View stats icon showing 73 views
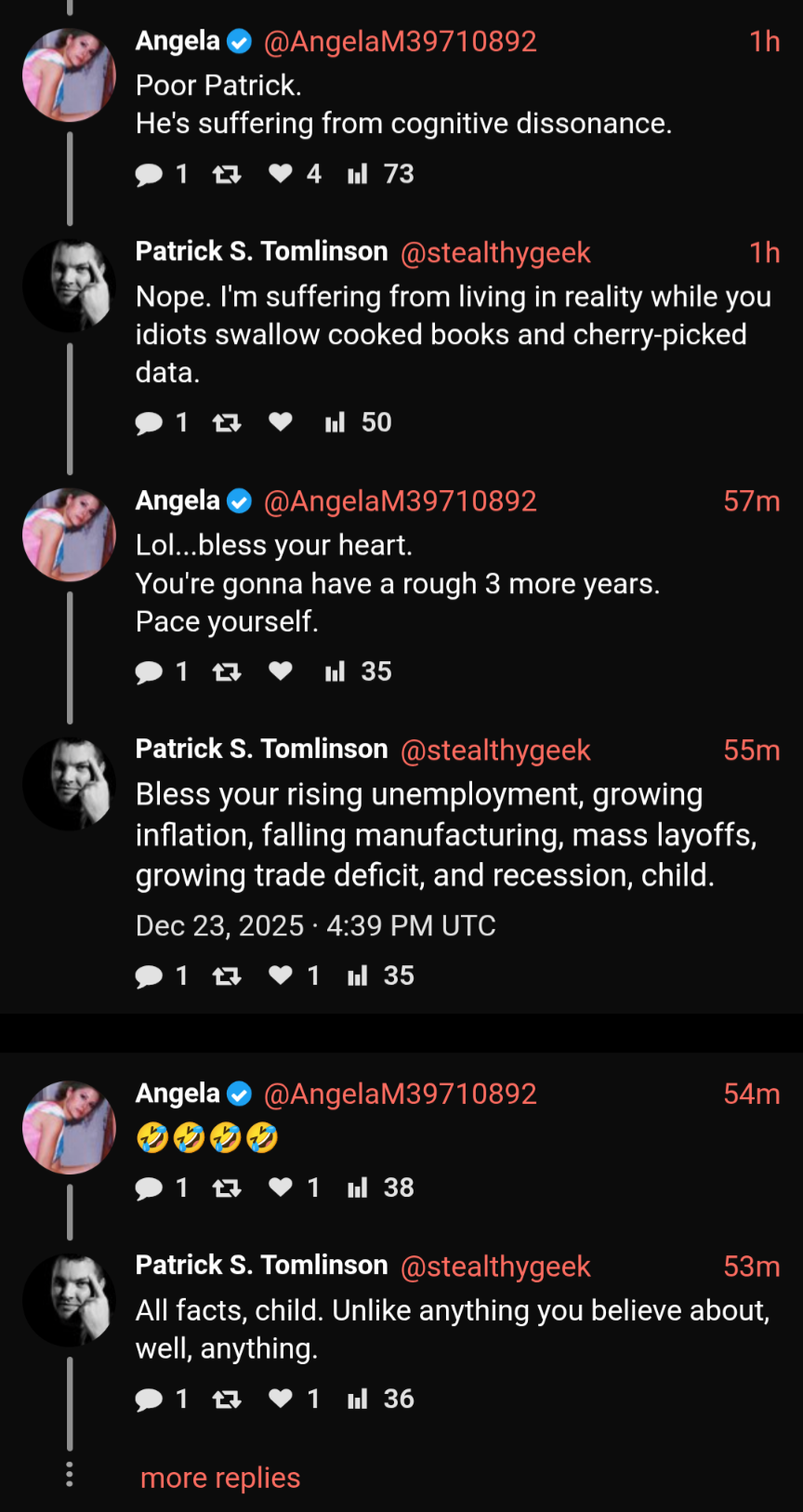Viewport: 803px width, 1512px height. pos(358,174)
